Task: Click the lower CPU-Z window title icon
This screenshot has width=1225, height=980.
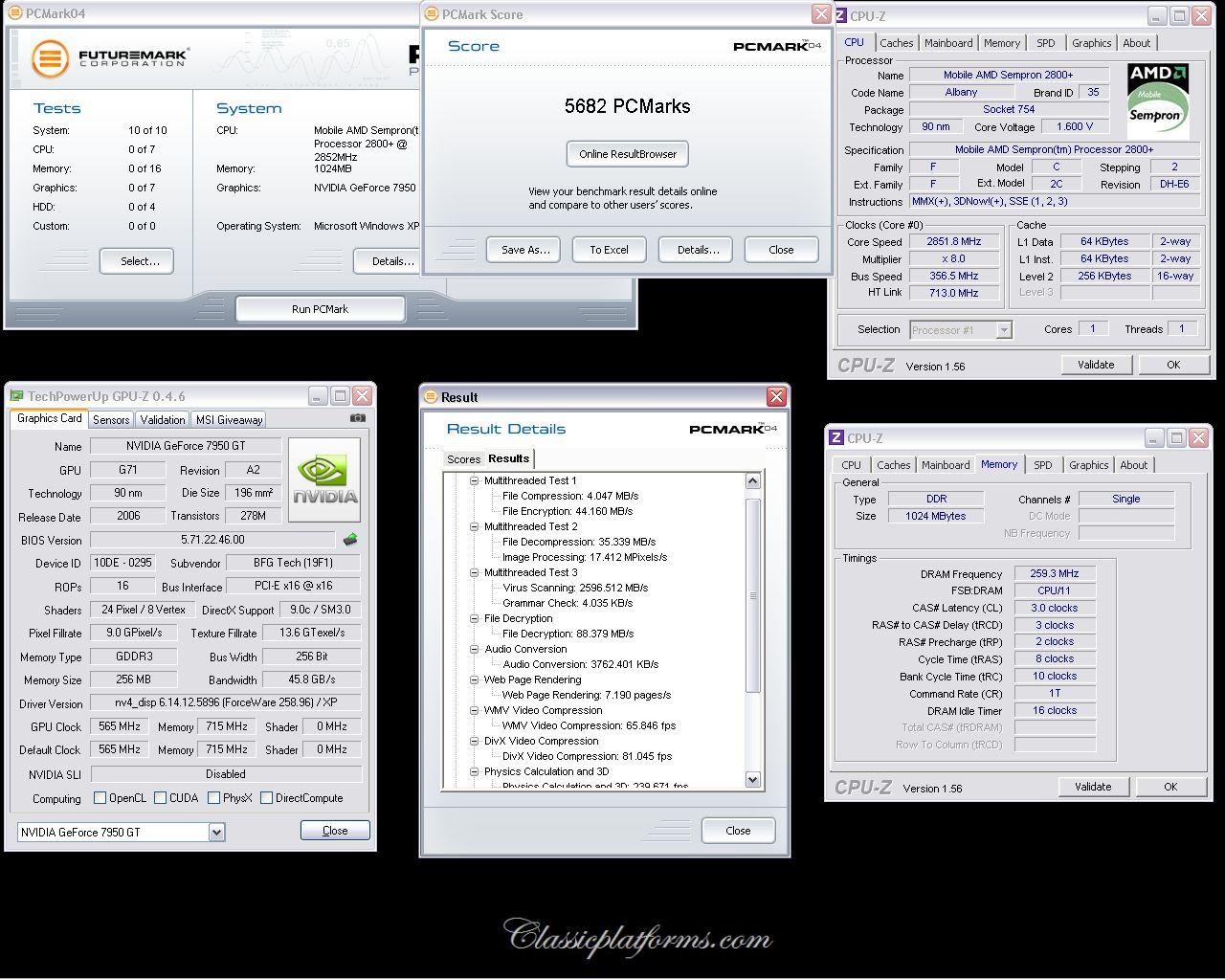Action: (x=836, y=437)
